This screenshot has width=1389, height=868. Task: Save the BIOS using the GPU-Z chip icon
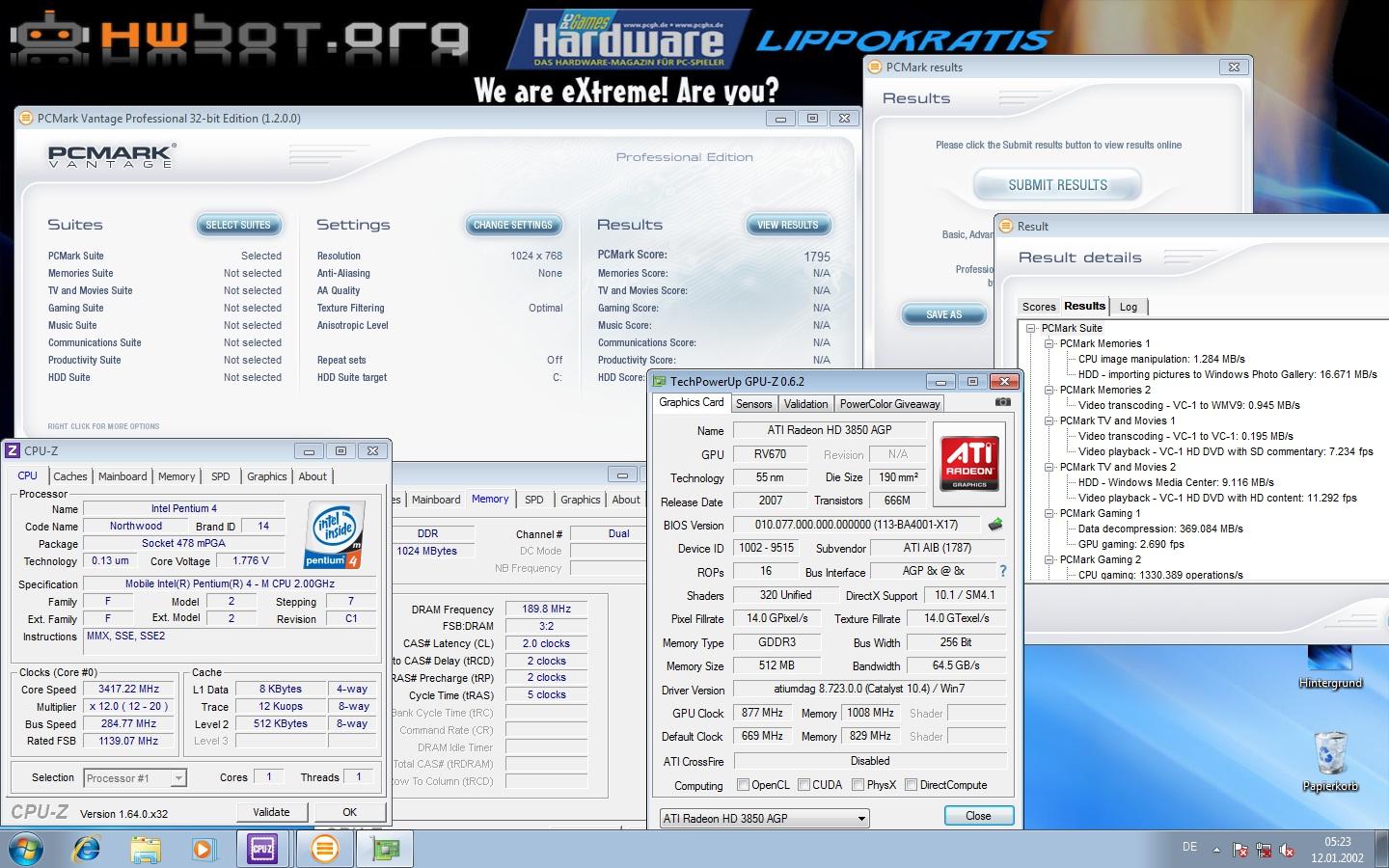pyautogui.click(x=995, y=525)
